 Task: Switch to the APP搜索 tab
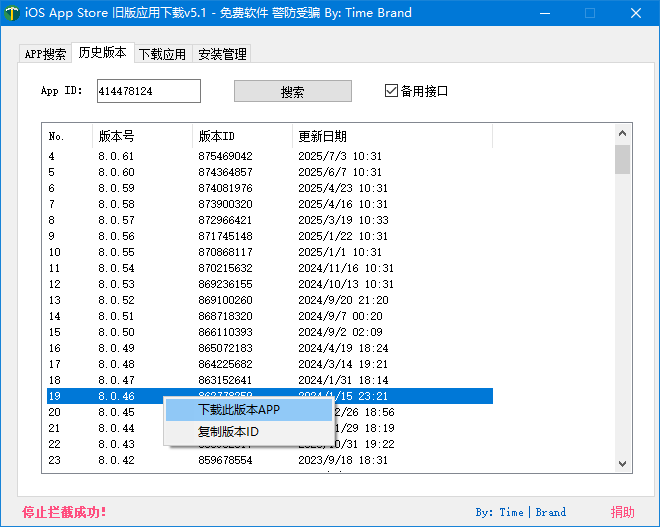[46, 54]
